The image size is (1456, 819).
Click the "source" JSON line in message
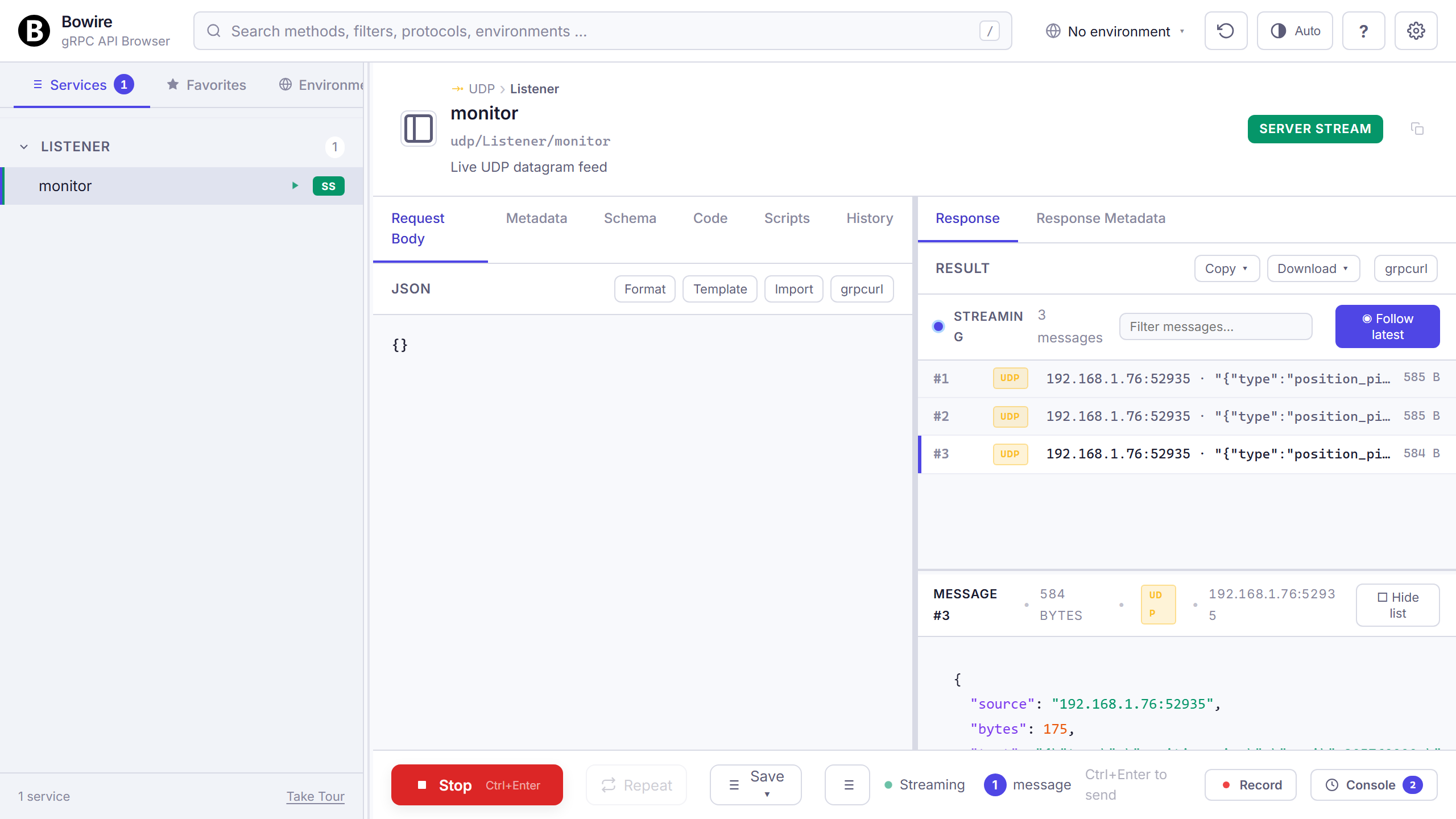pyautogui.click(x=1095, y=704)
